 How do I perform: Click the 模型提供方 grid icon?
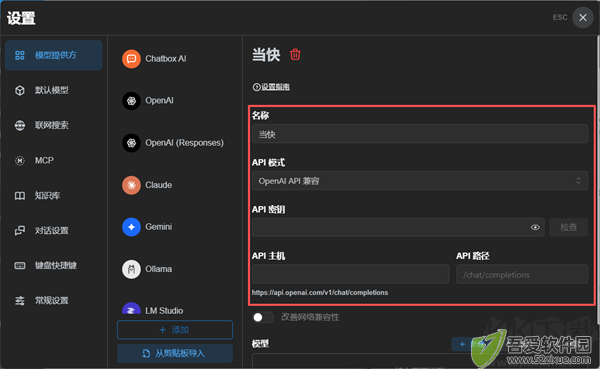tap(20, 55)
